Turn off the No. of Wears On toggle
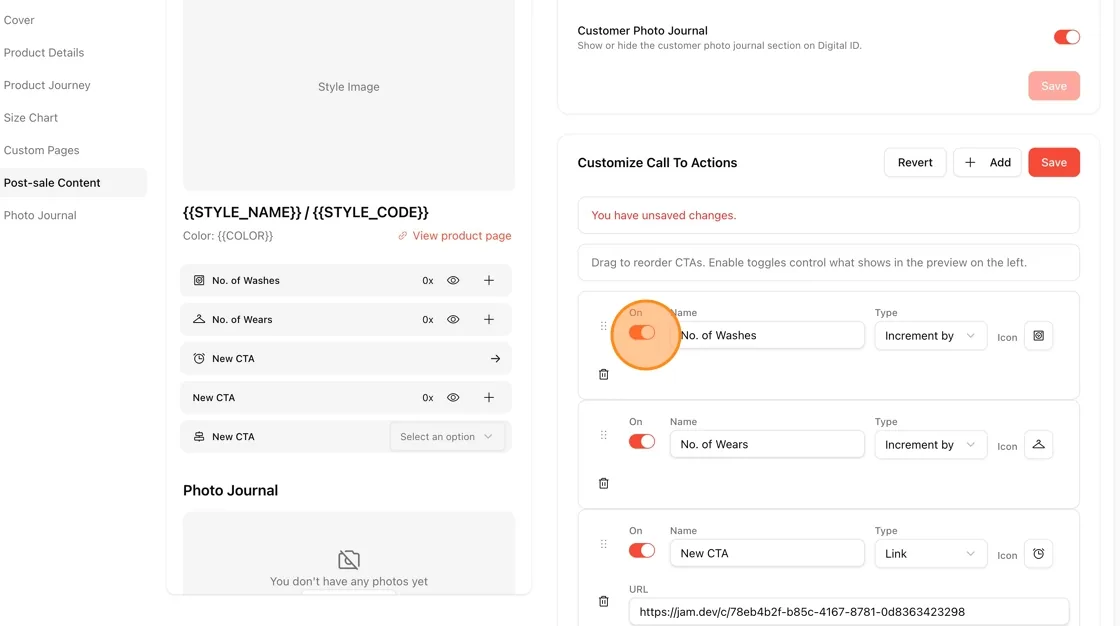This screenshot has width=1120, height=626. [641, 442]
